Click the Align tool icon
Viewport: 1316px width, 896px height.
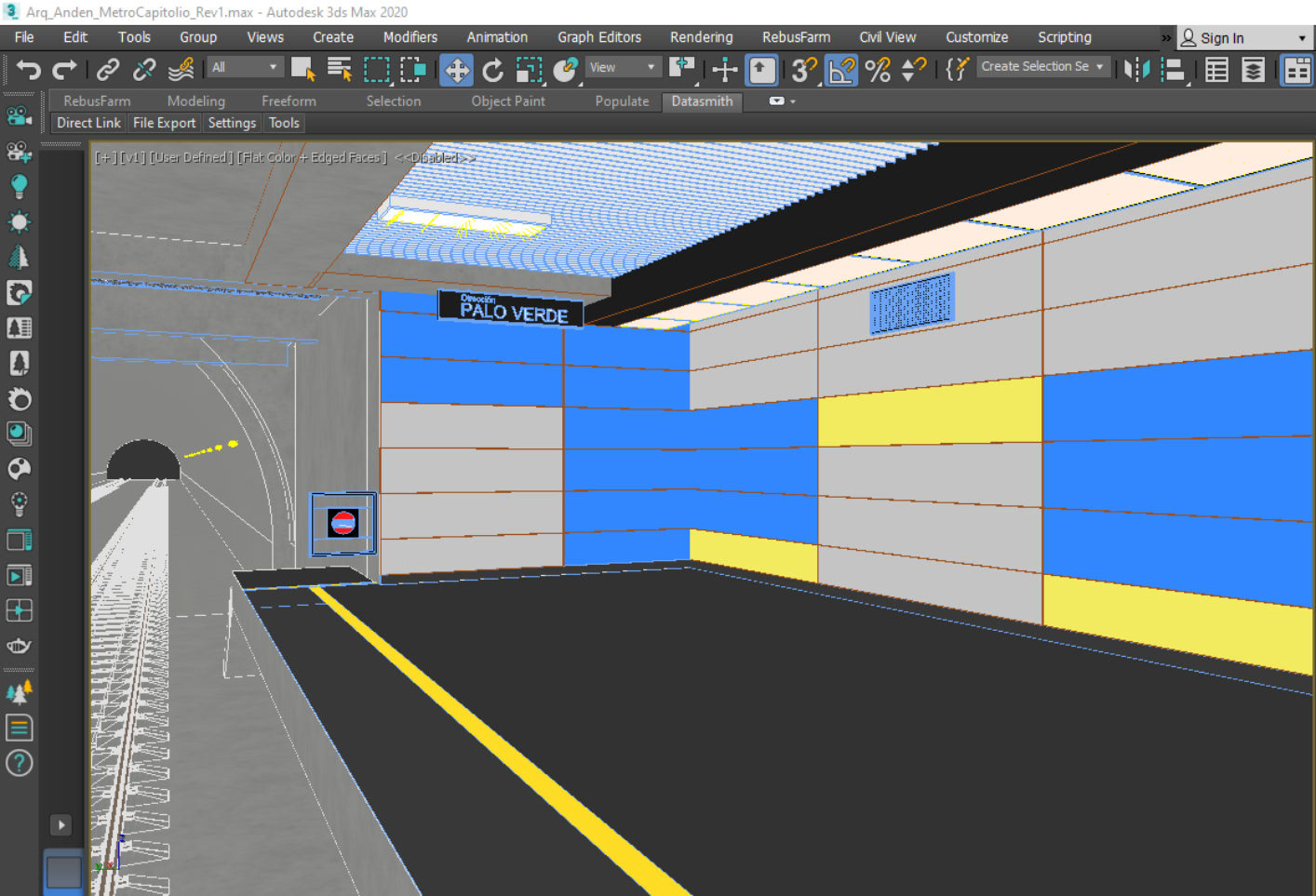point(1175,70)
